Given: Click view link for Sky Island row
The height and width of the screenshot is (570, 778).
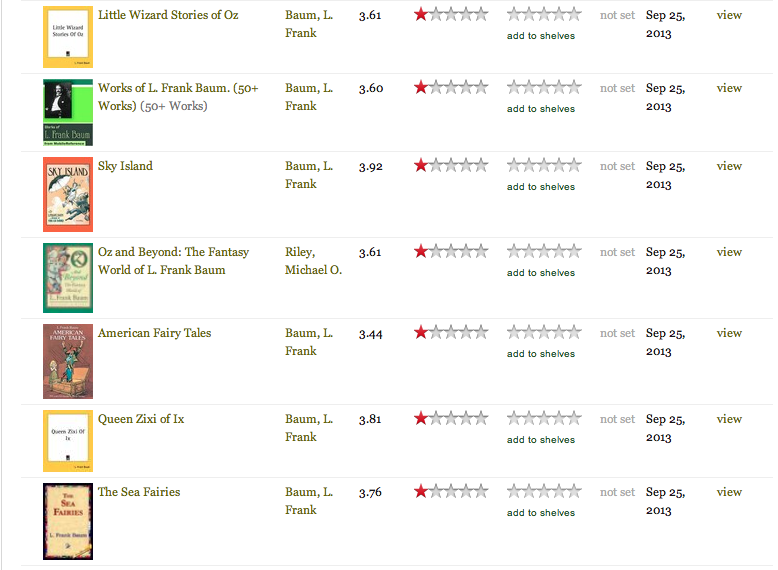Looking at the screenshot, I should [729, 166].
